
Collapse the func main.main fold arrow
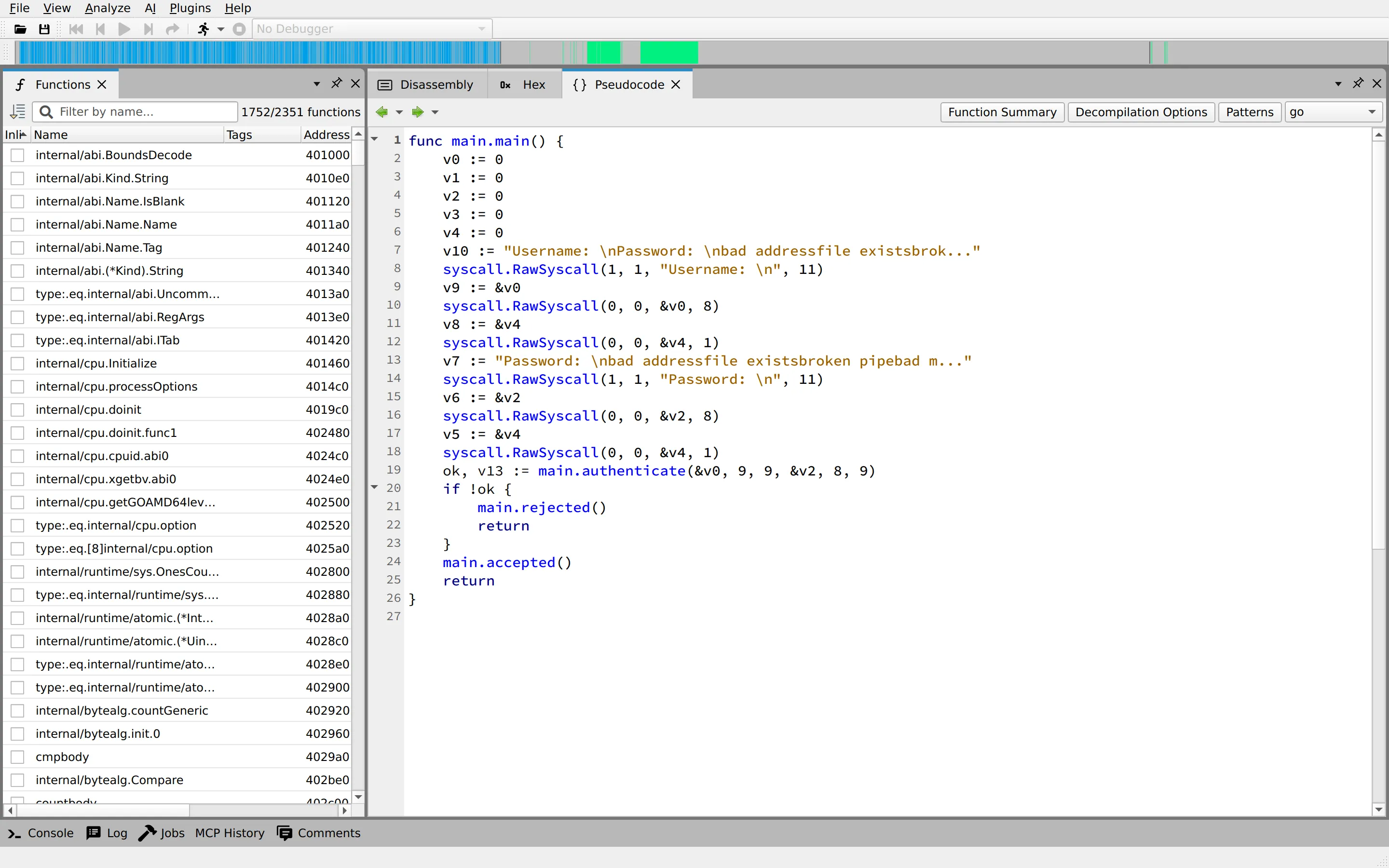[375, 139]
